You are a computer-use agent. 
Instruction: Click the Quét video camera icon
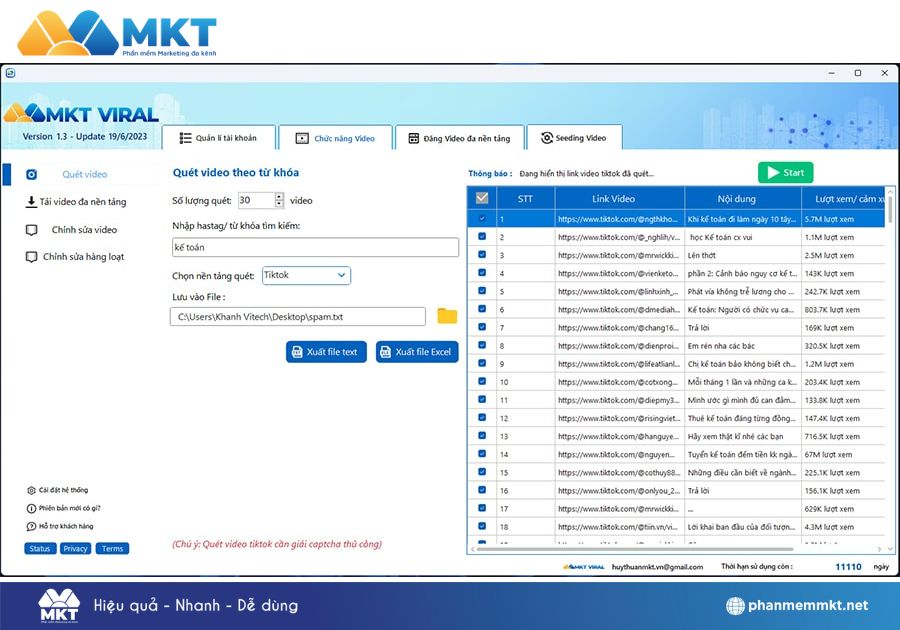click(32, 174)
